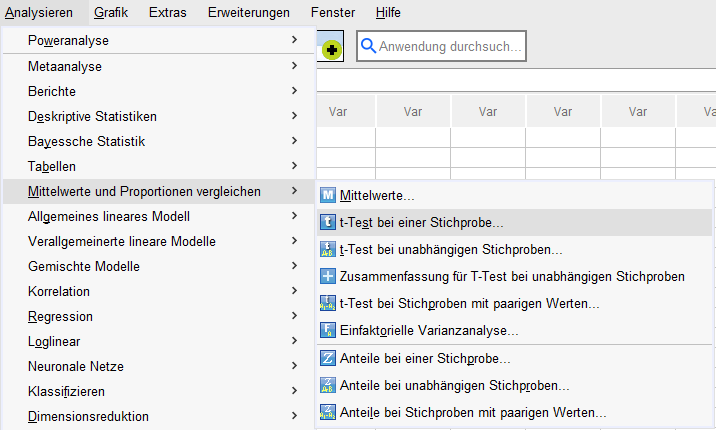This screenshot has width=716, height=430.
Task: Open the Tabellen menu entry
Action: [x=158, y=166]
